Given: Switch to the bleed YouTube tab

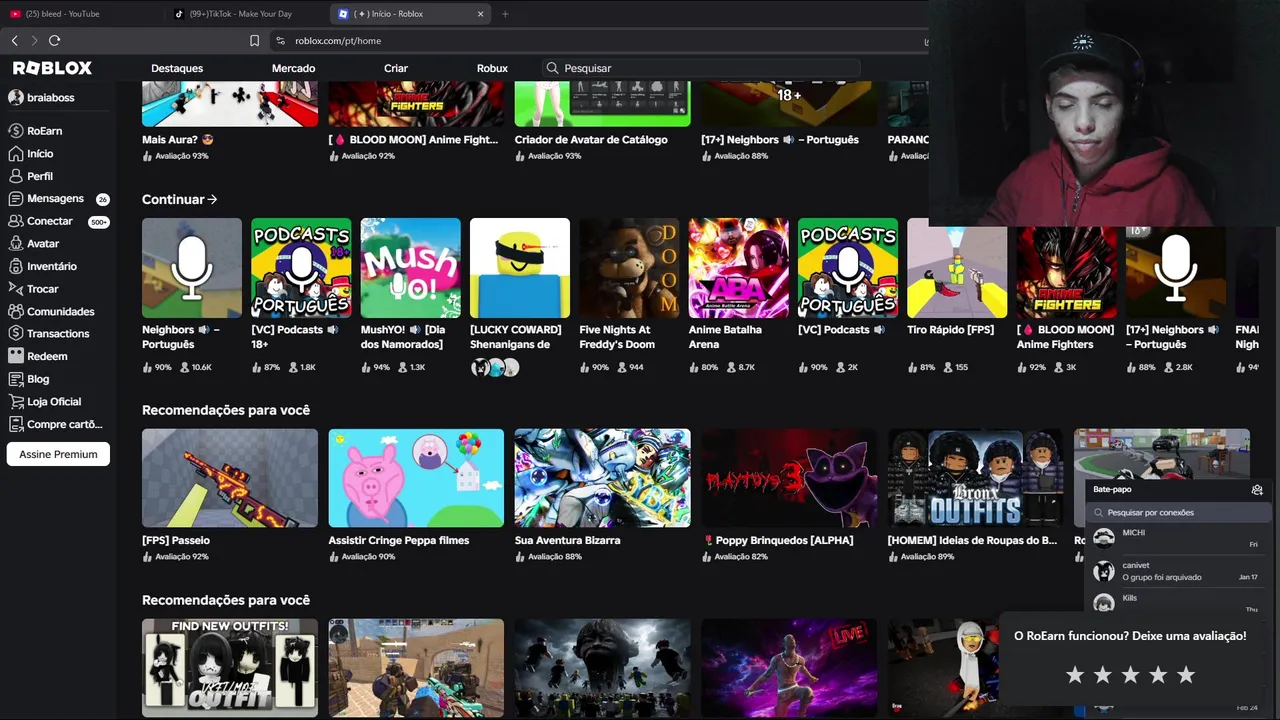Looking at the screenshot, I should pos(83,14).
